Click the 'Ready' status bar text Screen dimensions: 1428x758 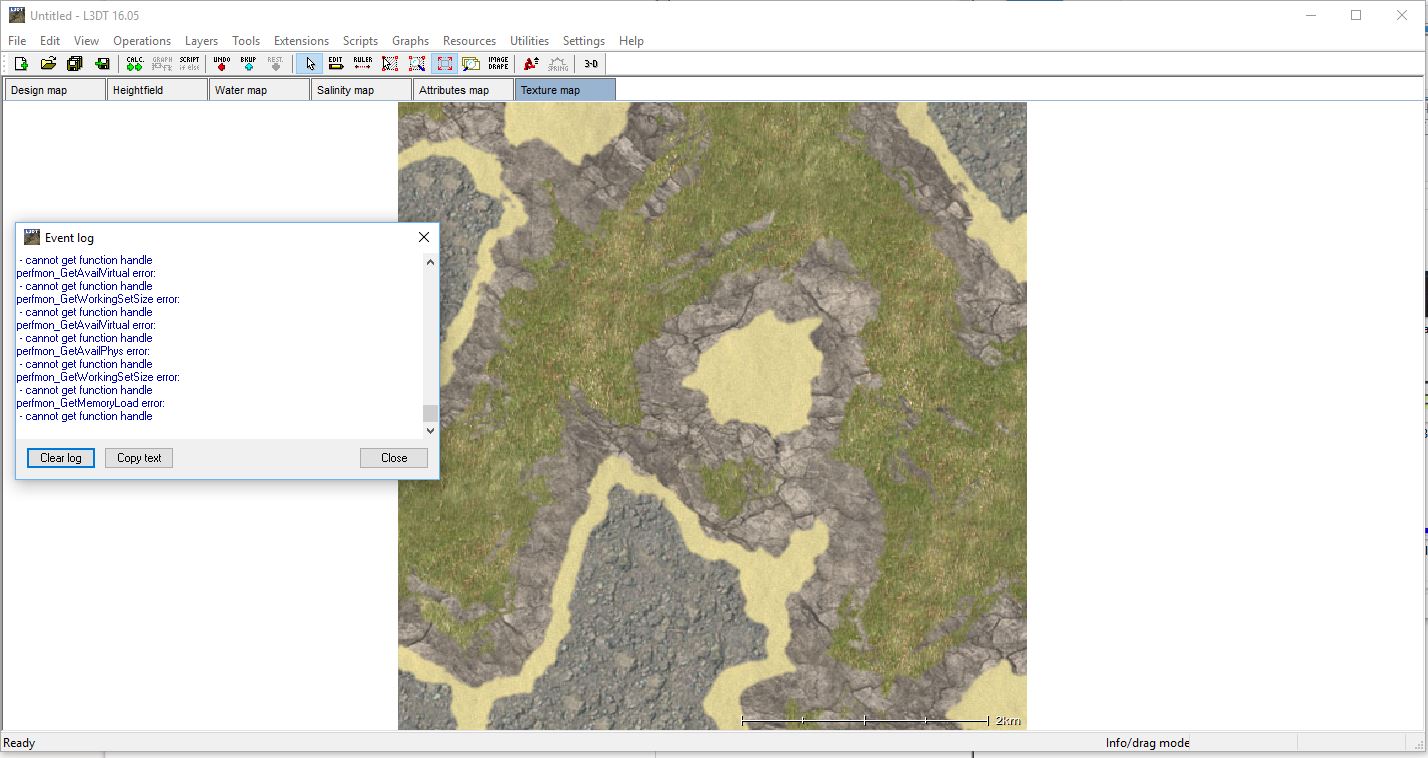coord(19,743)
